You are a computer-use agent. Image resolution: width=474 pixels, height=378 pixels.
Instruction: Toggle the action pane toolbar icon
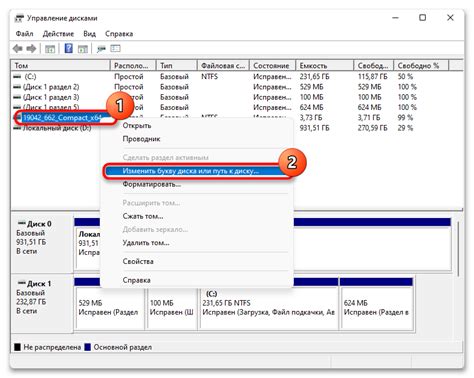click(x=83, y=49)
